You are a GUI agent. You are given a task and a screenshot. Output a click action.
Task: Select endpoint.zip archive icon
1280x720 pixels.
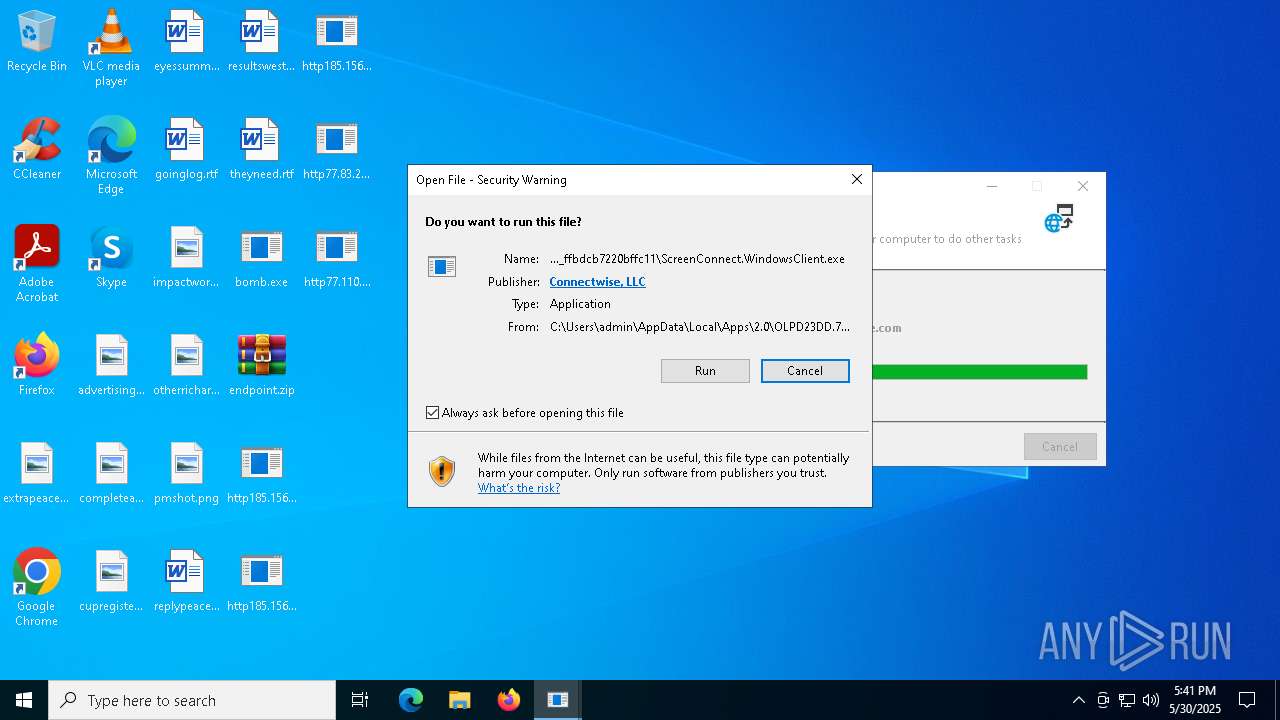(261, 365)
